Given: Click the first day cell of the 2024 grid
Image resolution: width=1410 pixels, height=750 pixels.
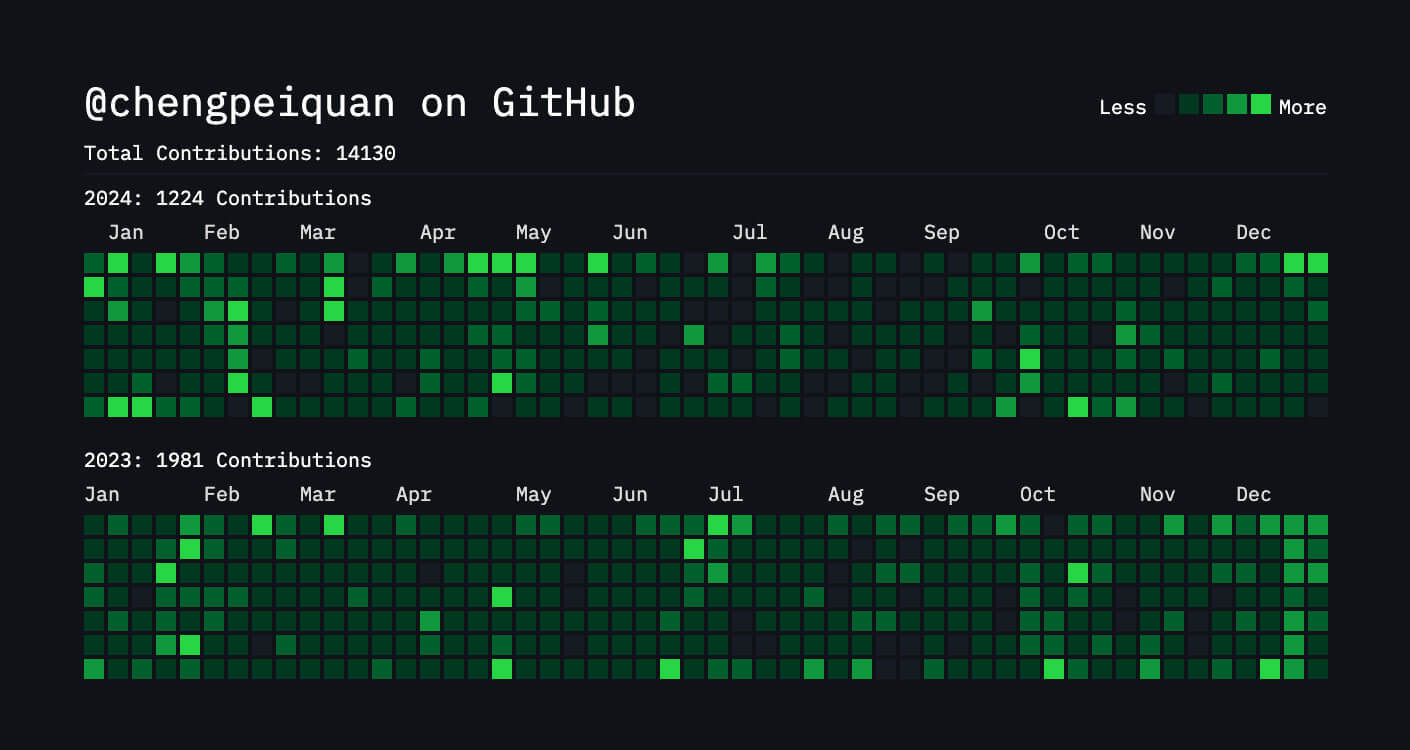Looking at the screenshot, I should click(x=94, y=263).
